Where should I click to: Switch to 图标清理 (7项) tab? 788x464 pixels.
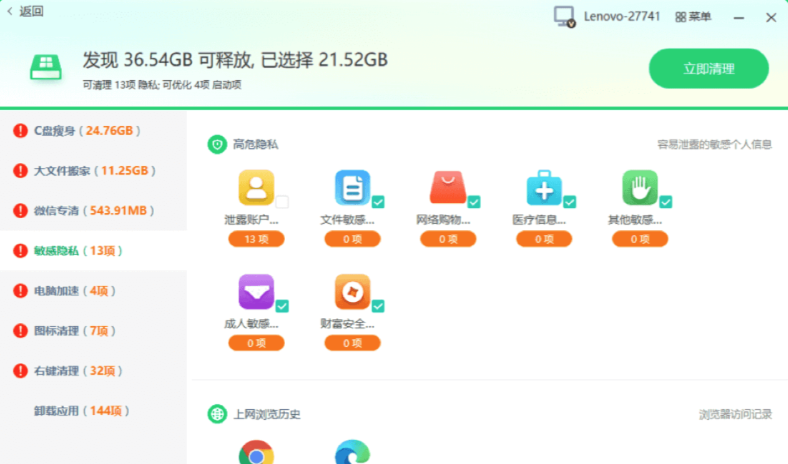(x=93, y=331)
